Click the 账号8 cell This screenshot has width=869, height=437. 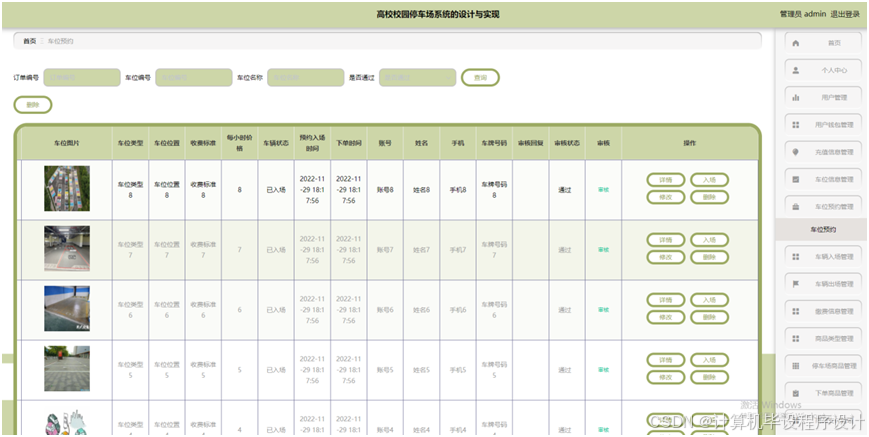click(x=385, y=190)
